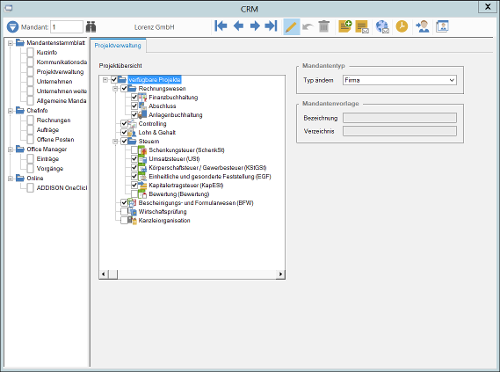Click the Verzeichnis field
Image resolution: width=500 pixels, height=372 pixels.
pyautogui.click(x=400, y=131)
